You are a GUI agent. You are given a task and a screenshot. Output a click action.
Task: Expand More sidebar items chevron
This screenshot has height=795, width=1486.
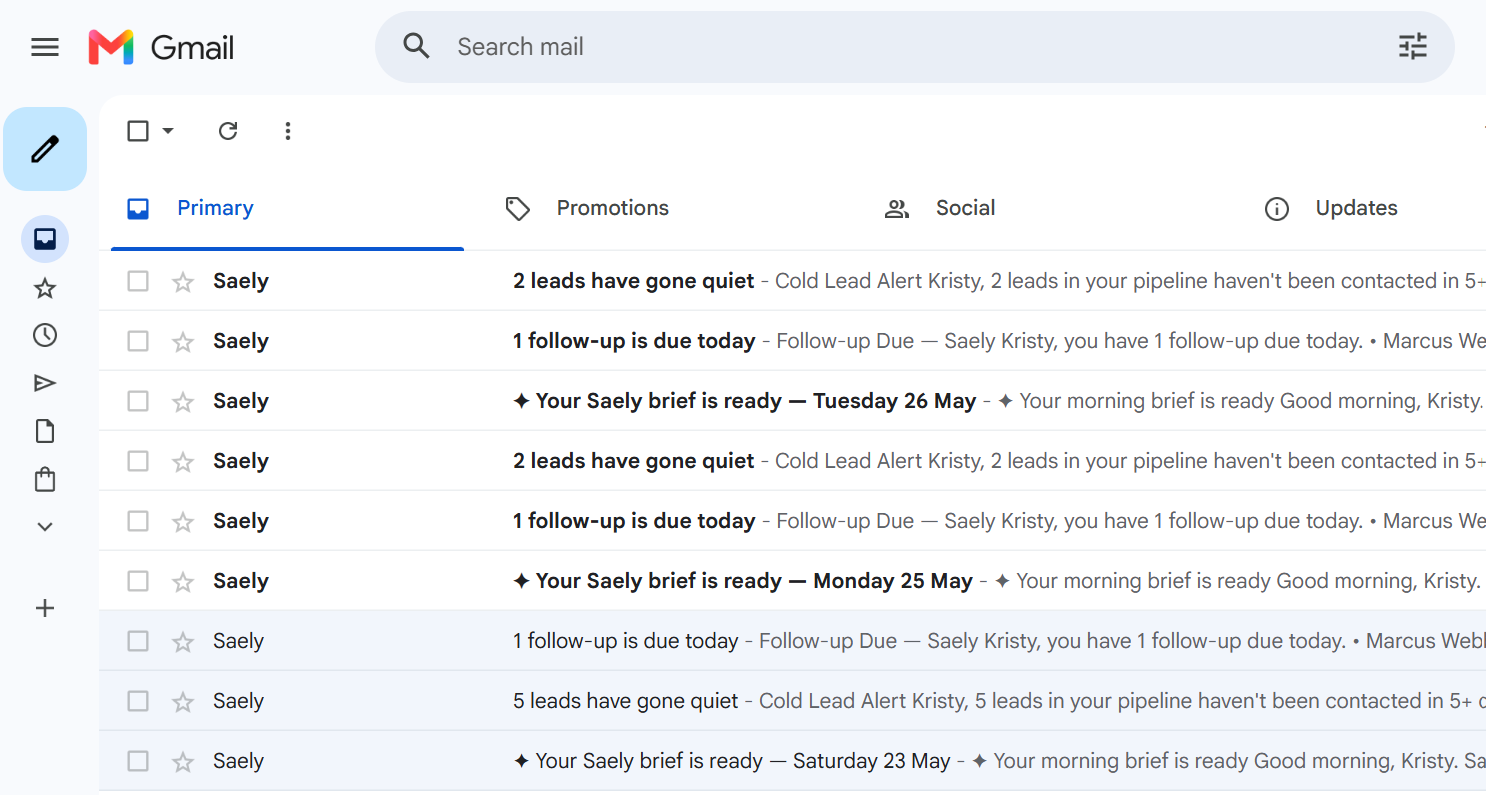point(45,527)
